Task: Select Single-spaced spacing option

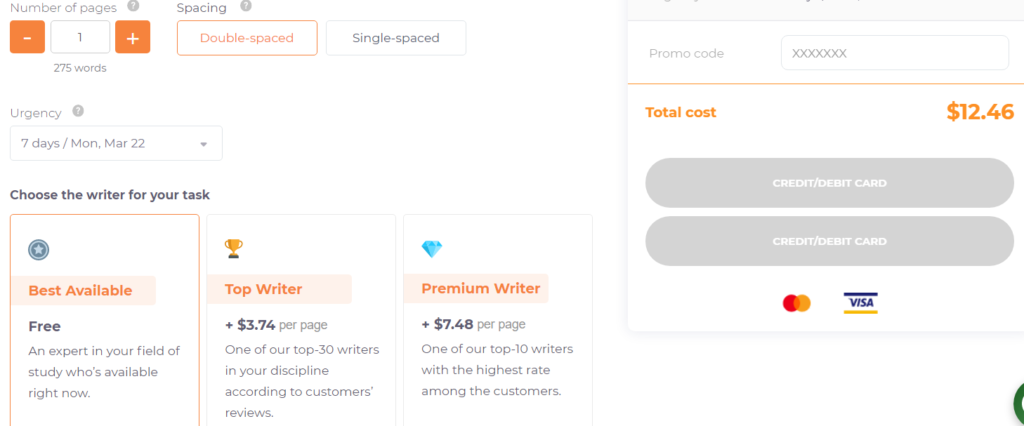Action: (x=396, y=38)
